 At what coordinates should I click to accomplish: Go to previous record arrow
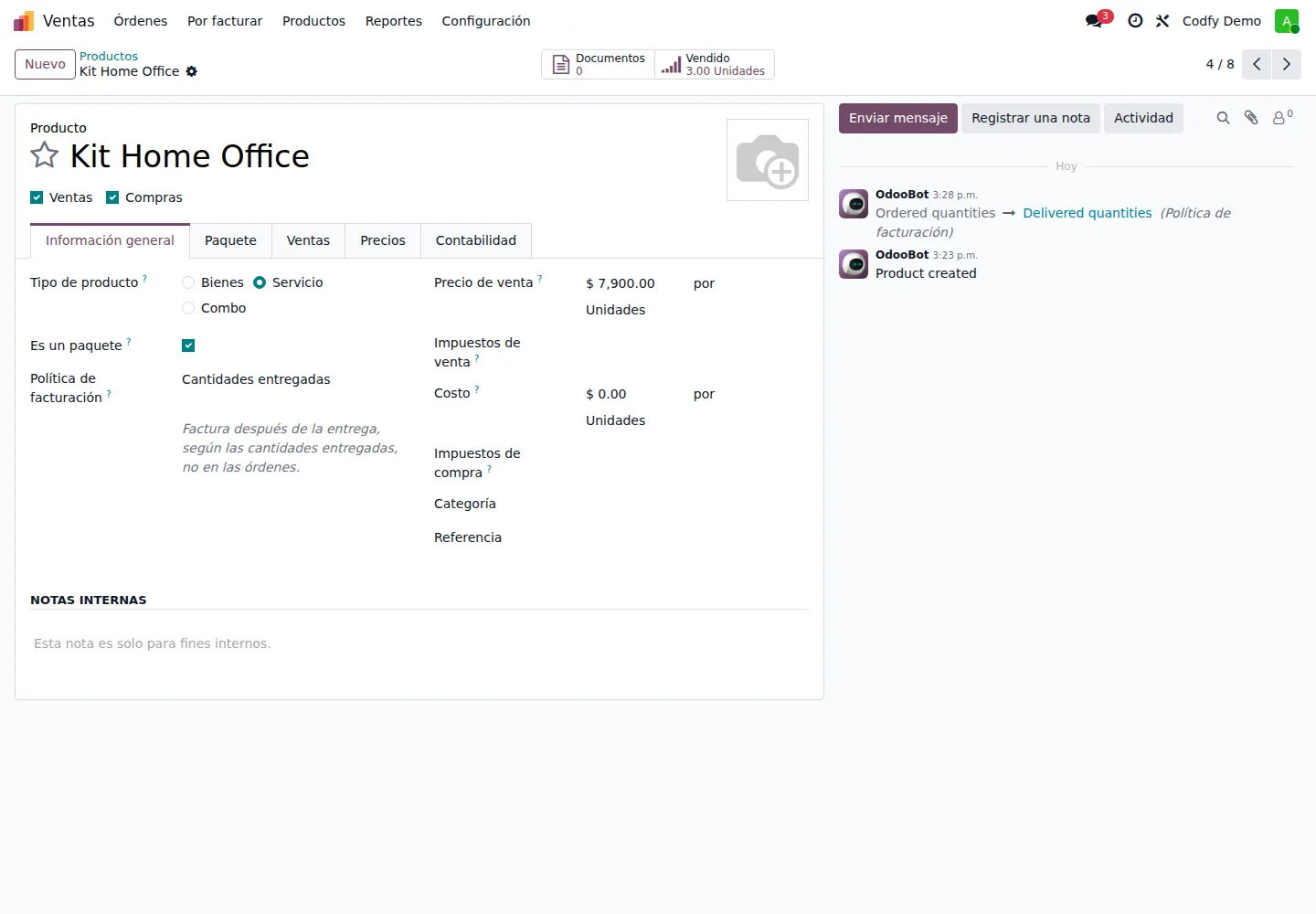pos(1257,64)
